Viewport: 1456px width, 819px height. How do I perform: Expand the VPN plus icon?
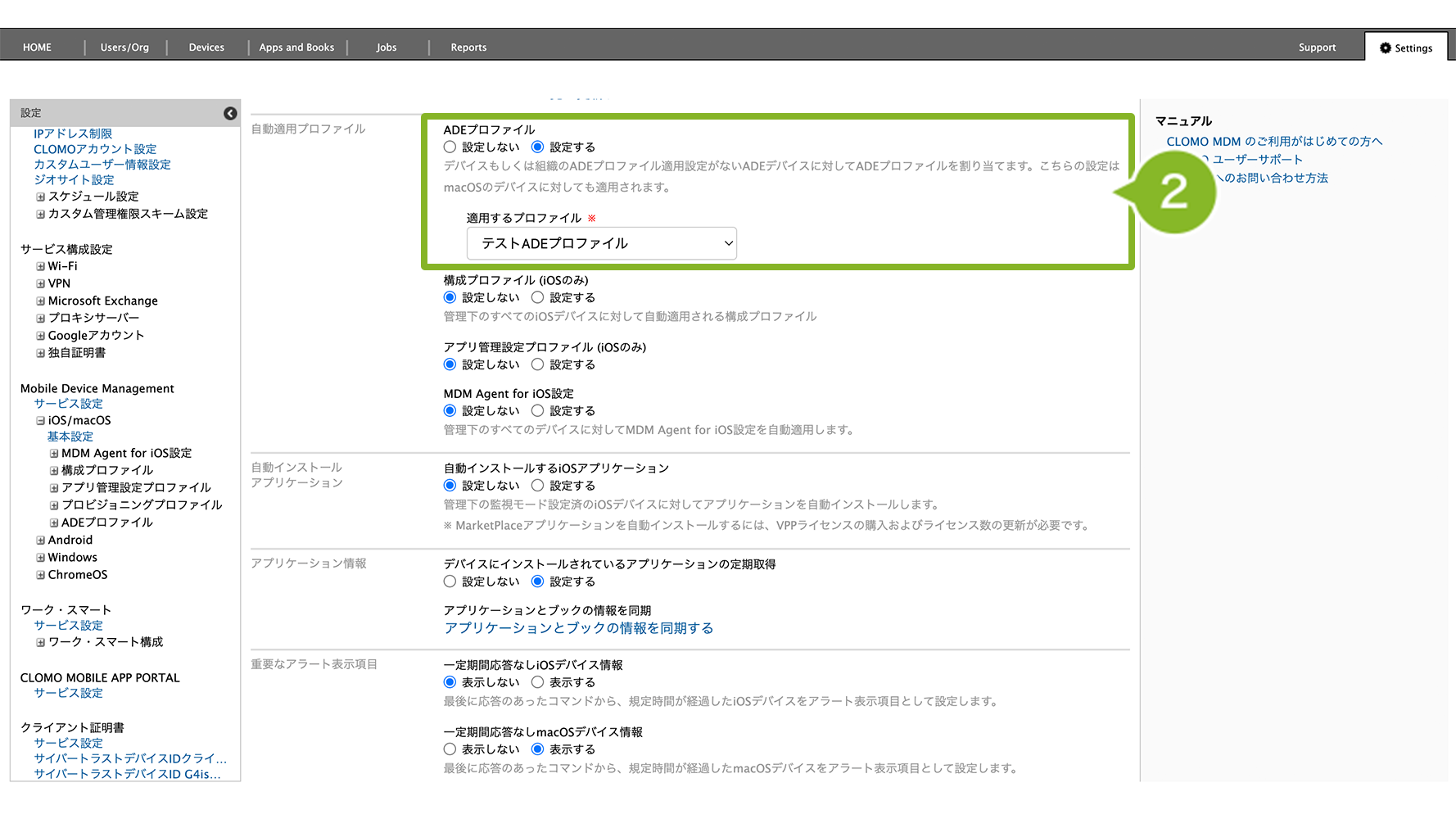pyautogui.click(x=40, y=283)
